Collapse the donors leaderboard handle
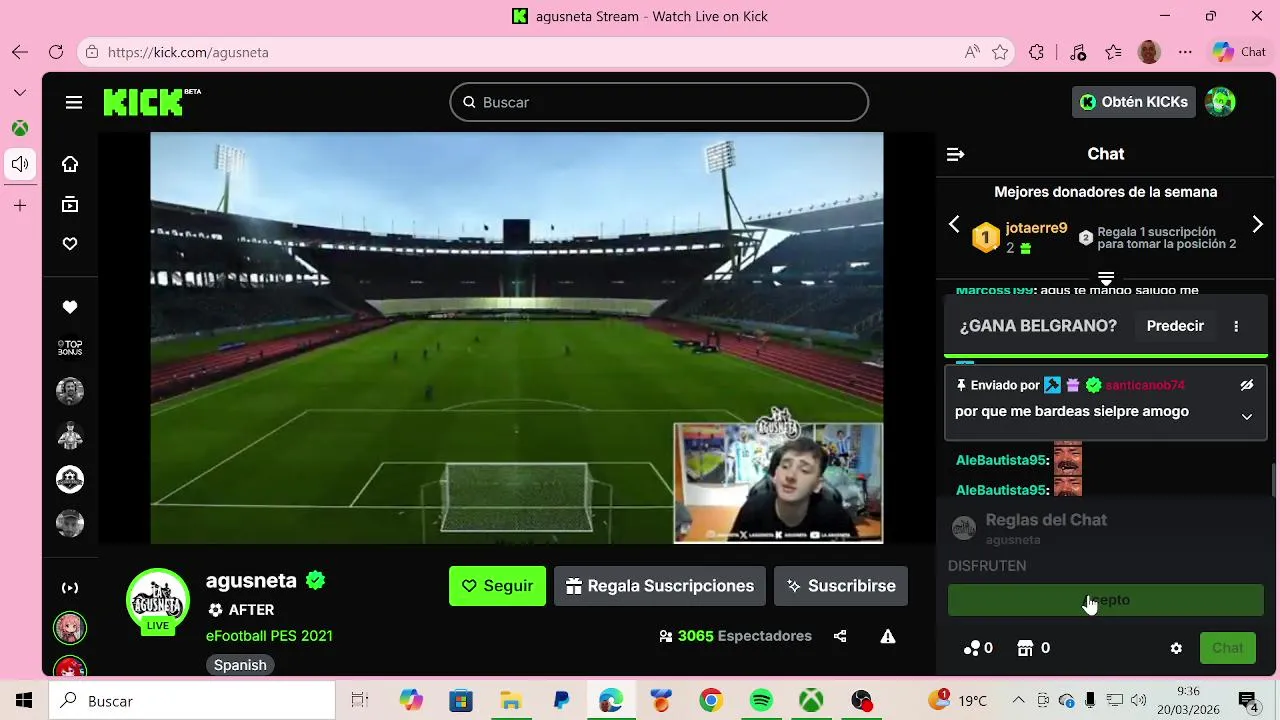 click(x=1106, y=277)
